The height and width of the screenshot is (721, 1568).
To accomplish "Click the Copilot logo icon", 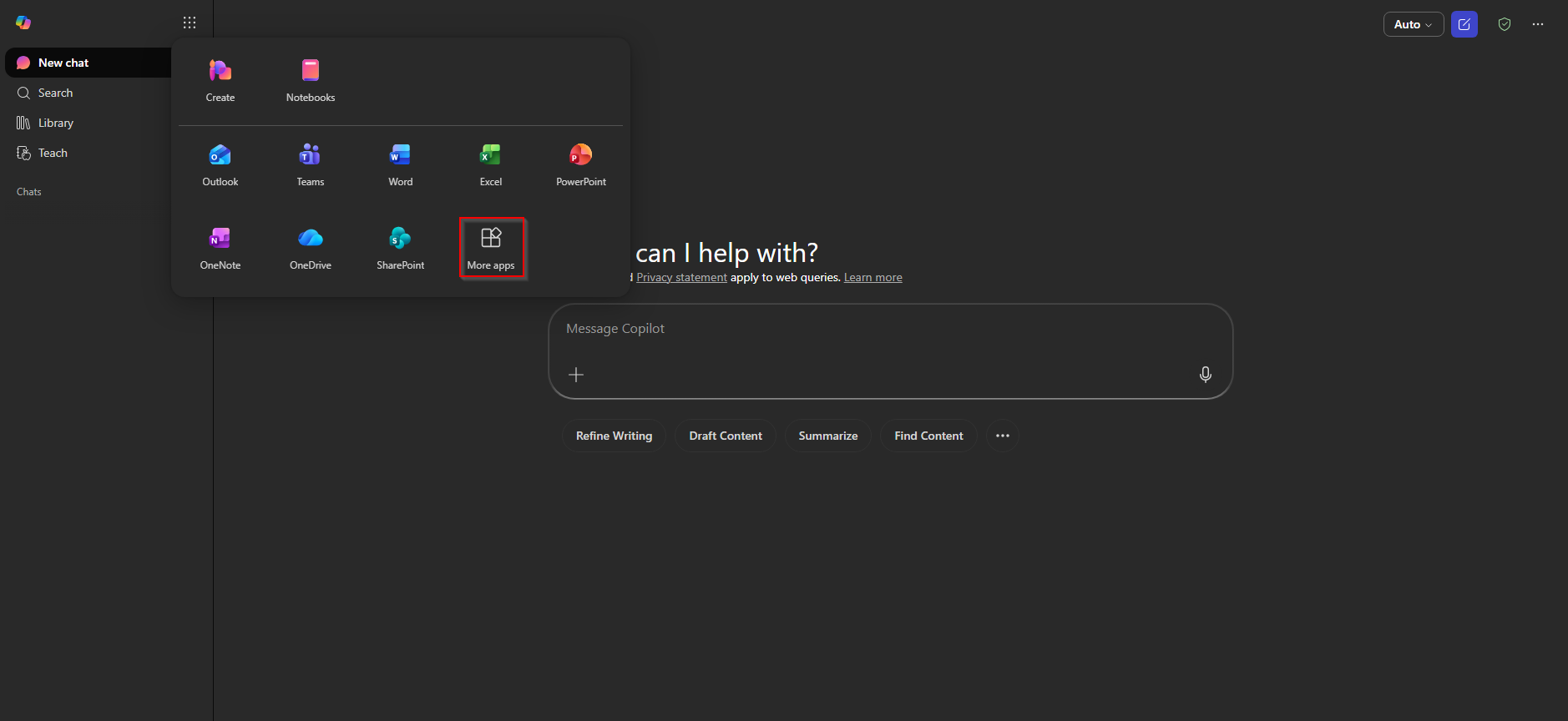I will 23,23.
